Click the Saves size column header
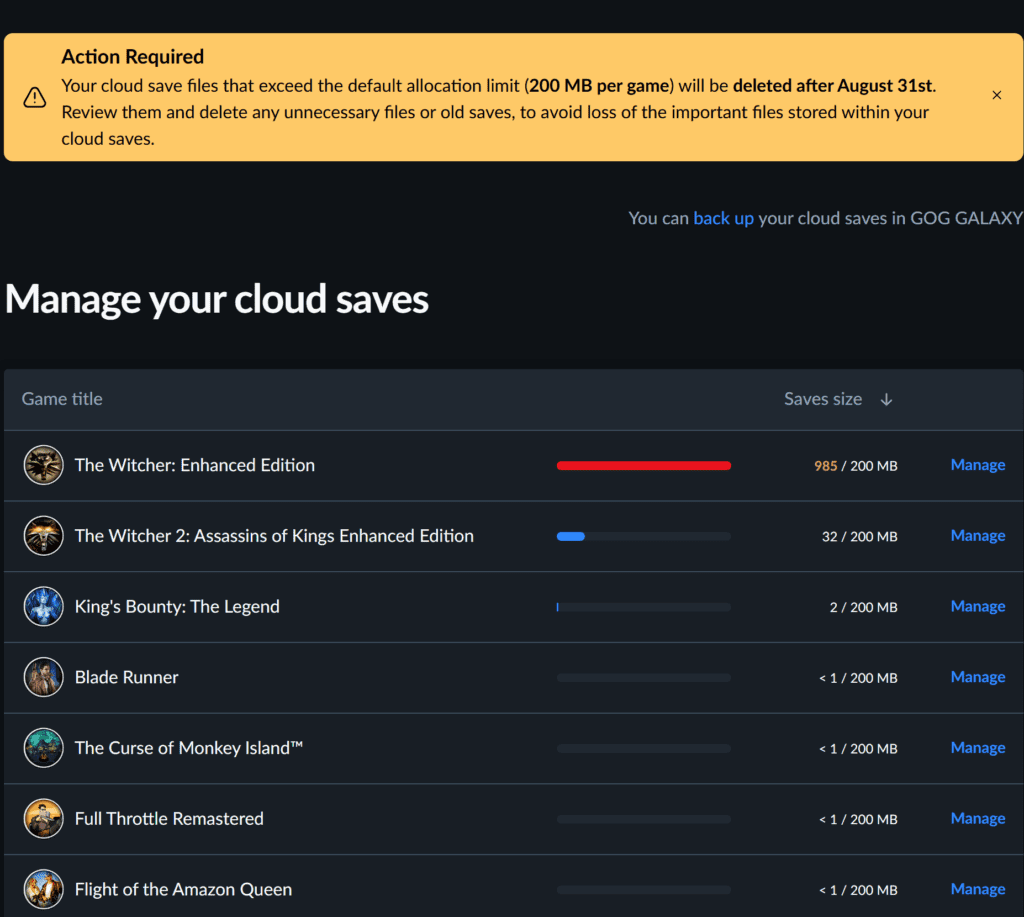Viewport: 1024px width, 917px height. click(x=823, y=399)
